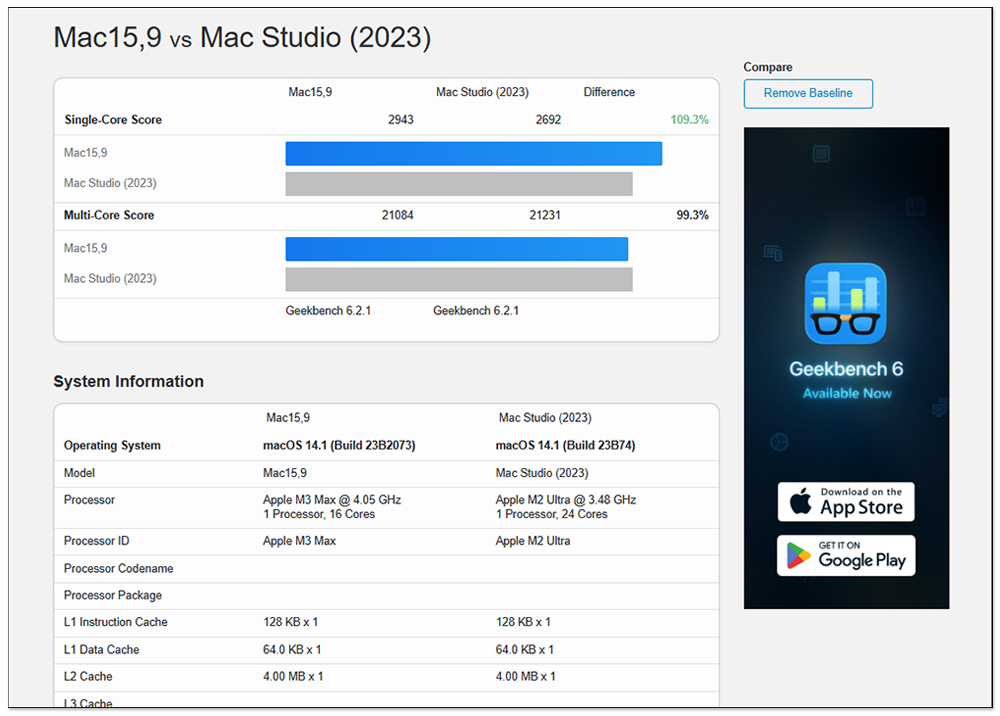Select multi-core score value 21231
The image size is (1000, 716).
(x=545, y=216)
